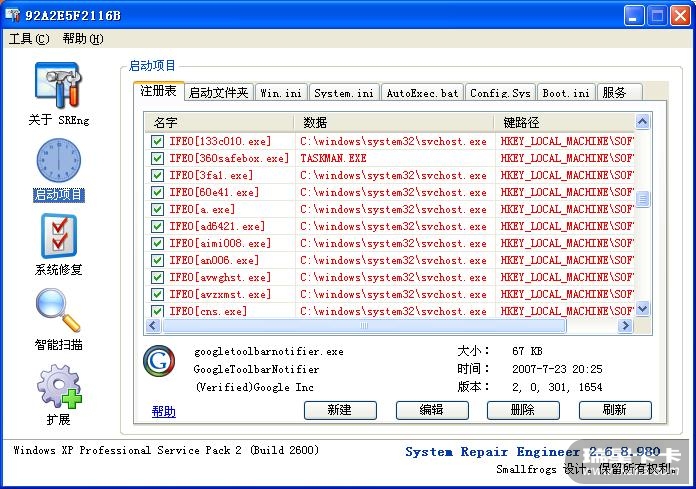Screen dimensions: 696x489
Task: Open the 帮助(H) menu
Action: (83, 39)
